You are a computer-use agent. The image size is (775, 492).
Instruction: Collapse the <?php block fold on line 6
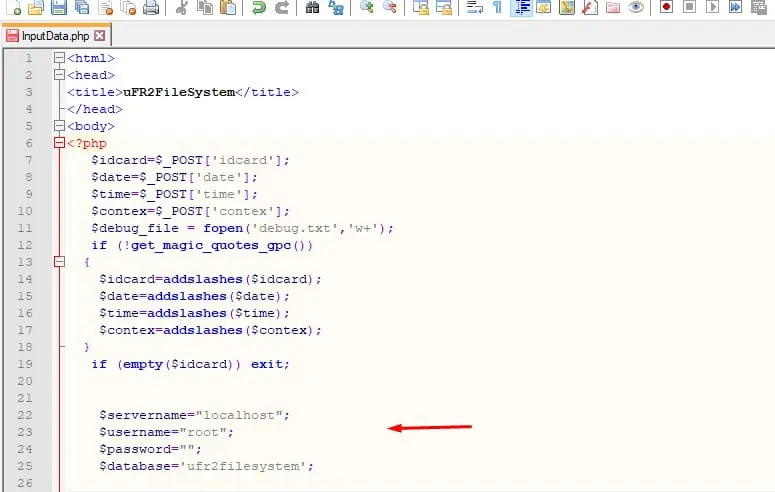tap(59, 143)
